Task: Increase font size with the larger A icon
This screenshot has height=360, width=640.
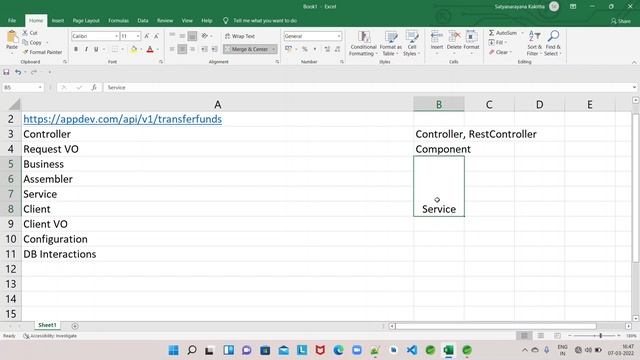Action: (147, 36)
